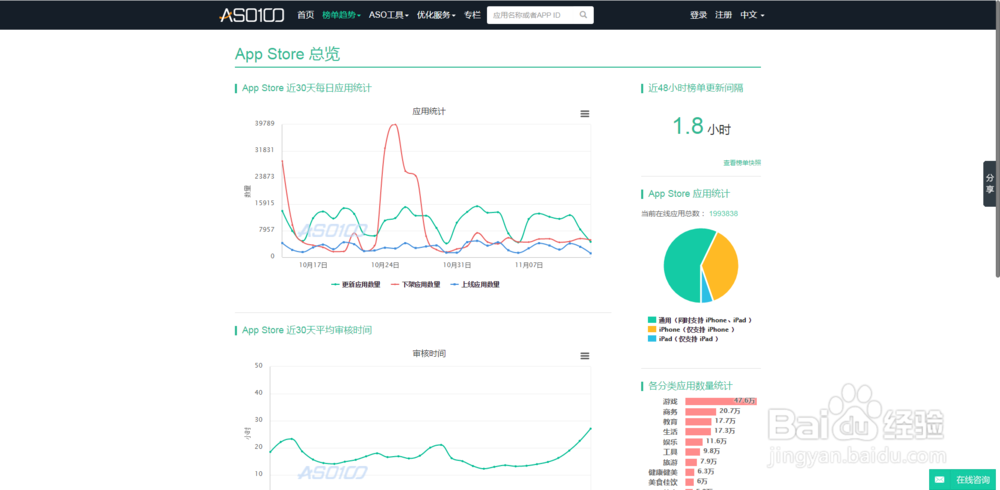
Task: Click the App Store 近30天平均审核时间 heading
Action: pos(307,330)
